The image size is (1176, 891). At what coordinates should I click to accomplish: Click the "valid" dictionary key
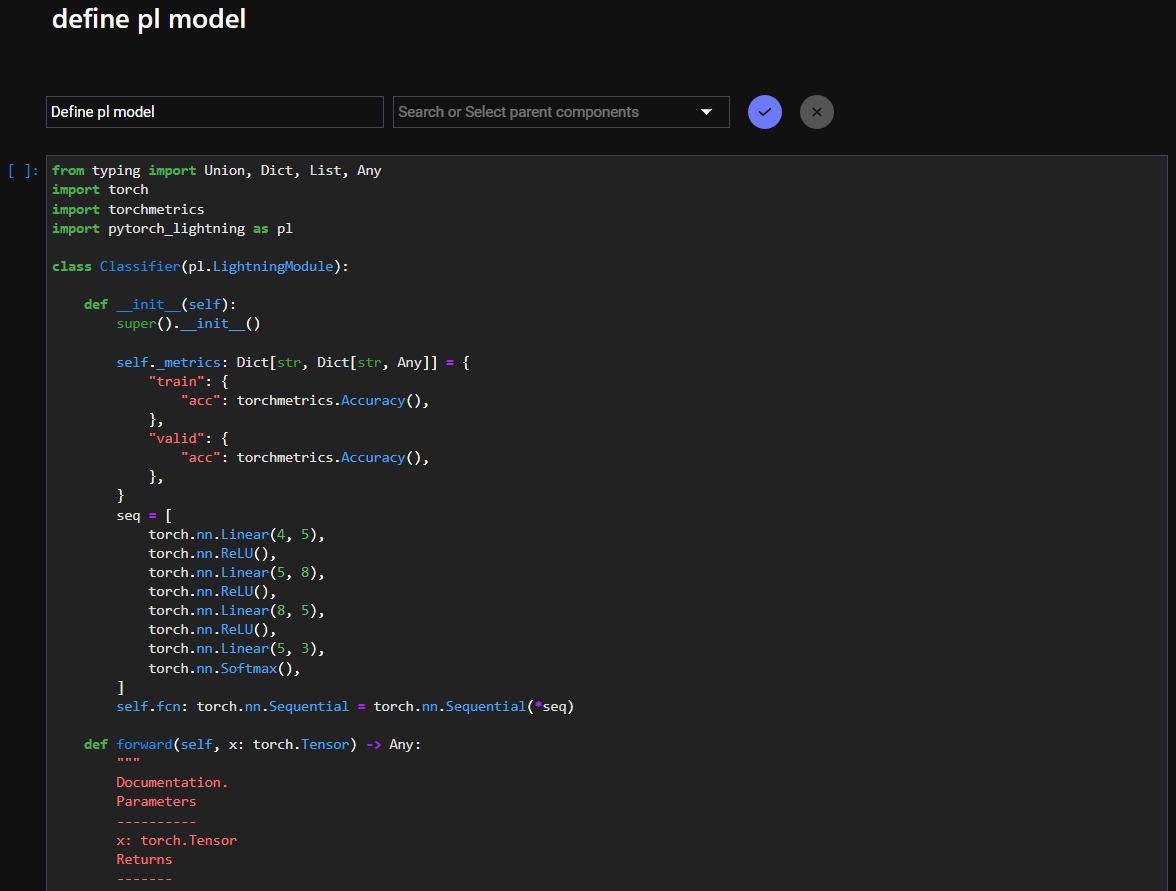[x=176, y=438]
